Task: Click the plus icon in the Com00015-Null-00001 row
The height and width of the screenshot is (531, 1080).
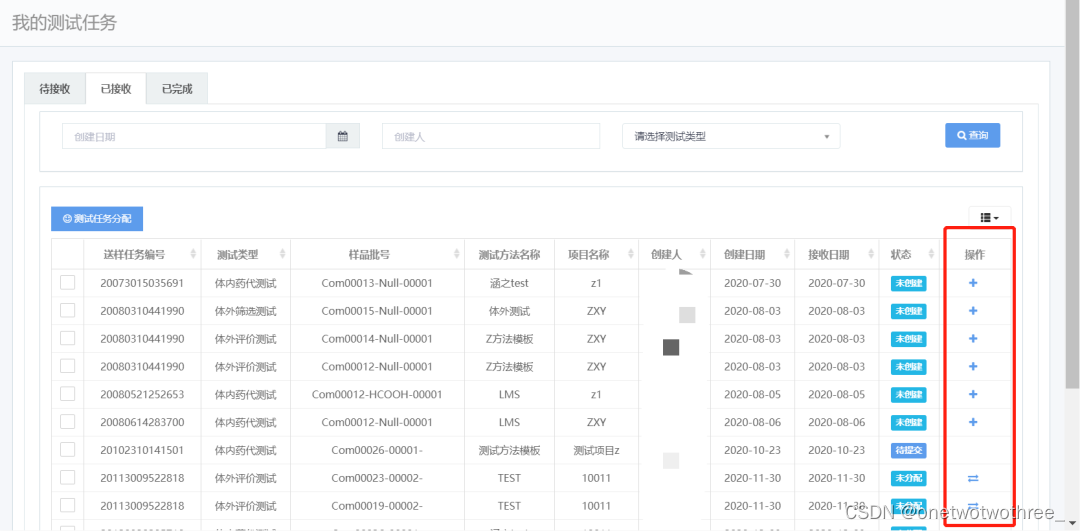Action: click(x=973, y=311)
